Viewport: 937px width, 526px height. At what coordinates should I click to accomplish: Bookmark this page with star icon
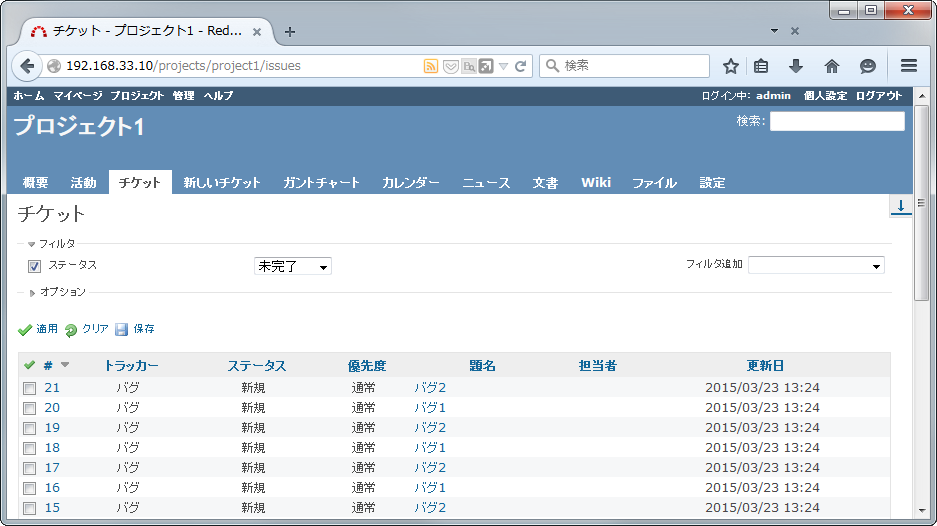[x=730, y=66]
